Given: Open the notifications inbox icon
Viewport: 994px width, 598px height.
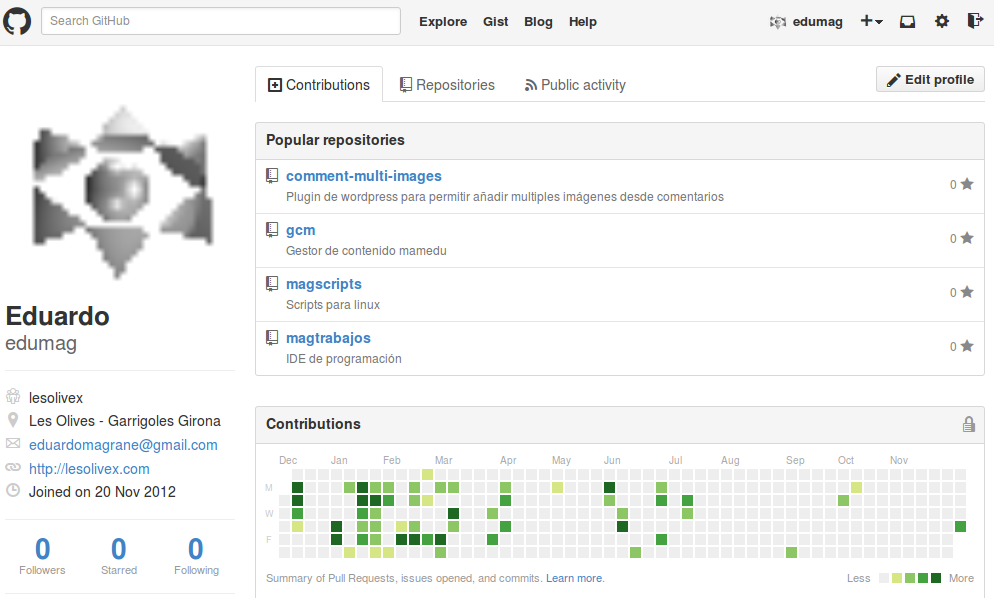Looking at the screenshot, I should pyautogui.click(x=907, y=21).
